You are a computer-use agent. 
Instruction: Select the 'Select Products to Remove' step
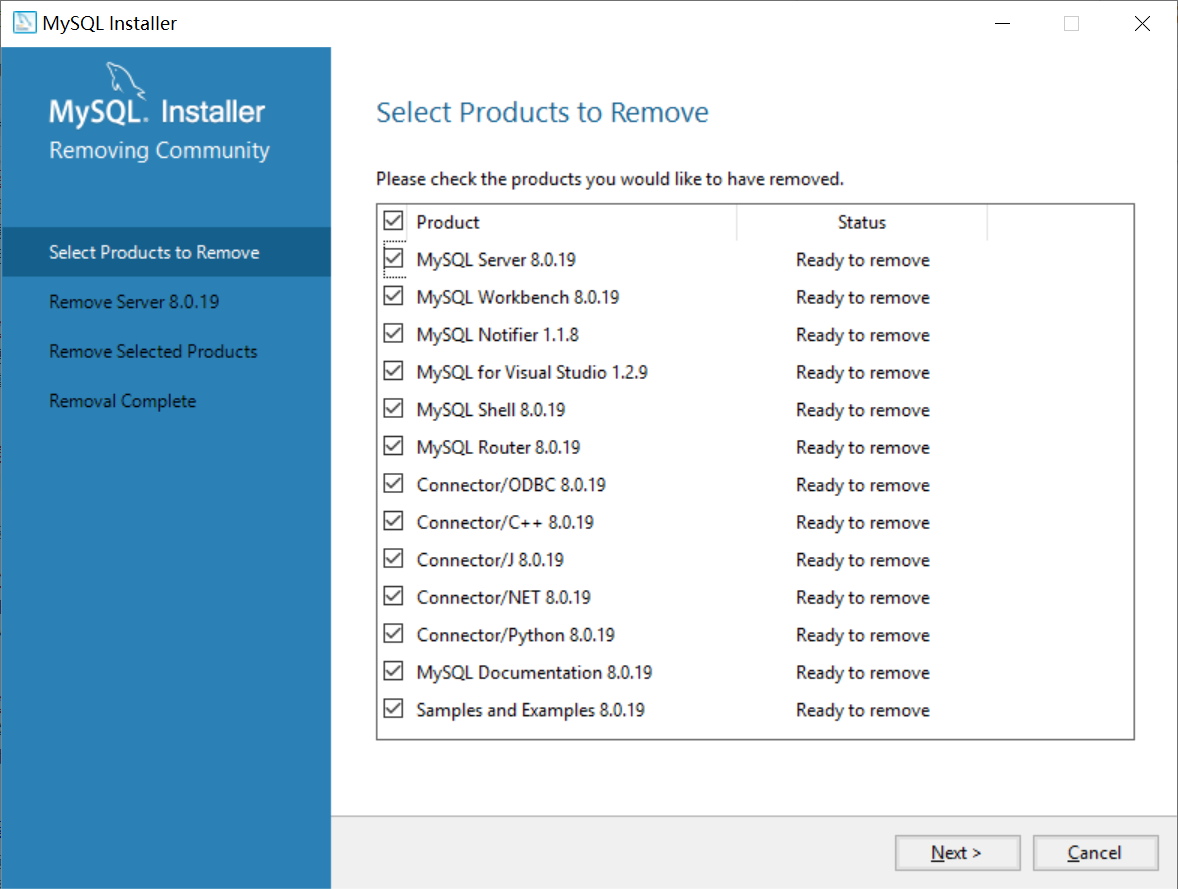click(165, 252)
